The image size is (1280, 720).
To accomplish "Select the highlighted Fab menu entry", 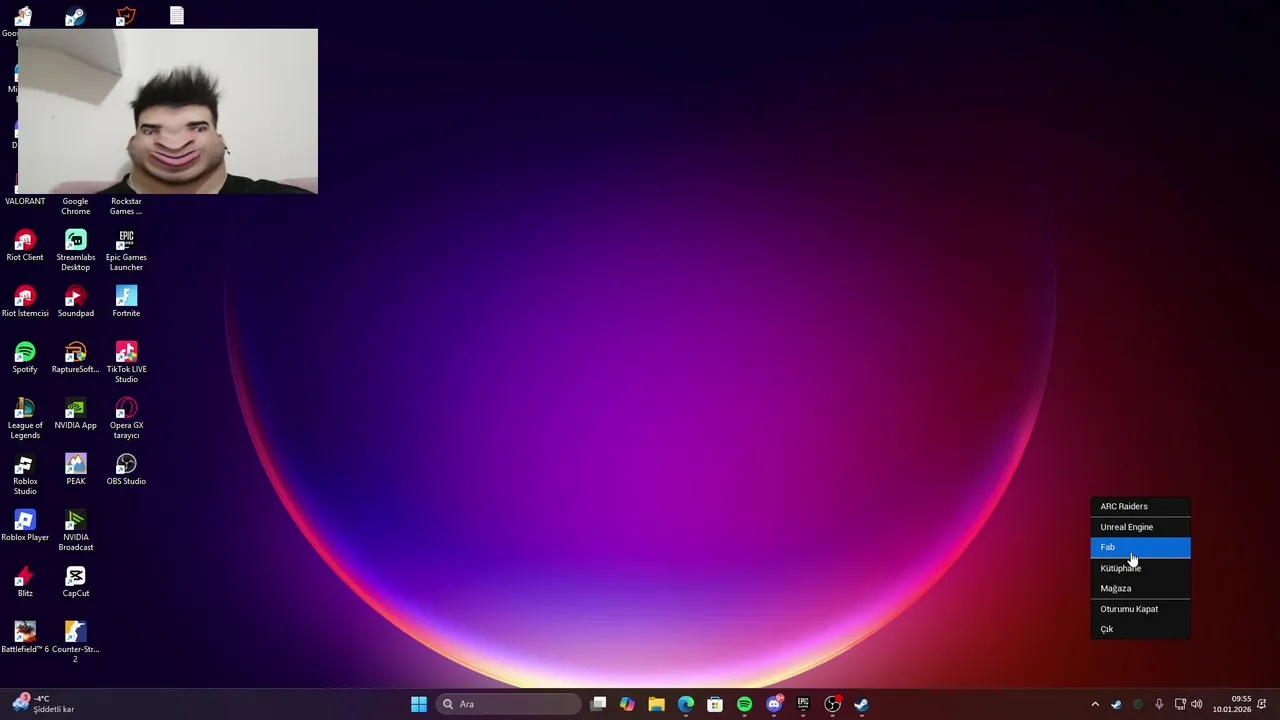I will click(x=1140, y=547).
